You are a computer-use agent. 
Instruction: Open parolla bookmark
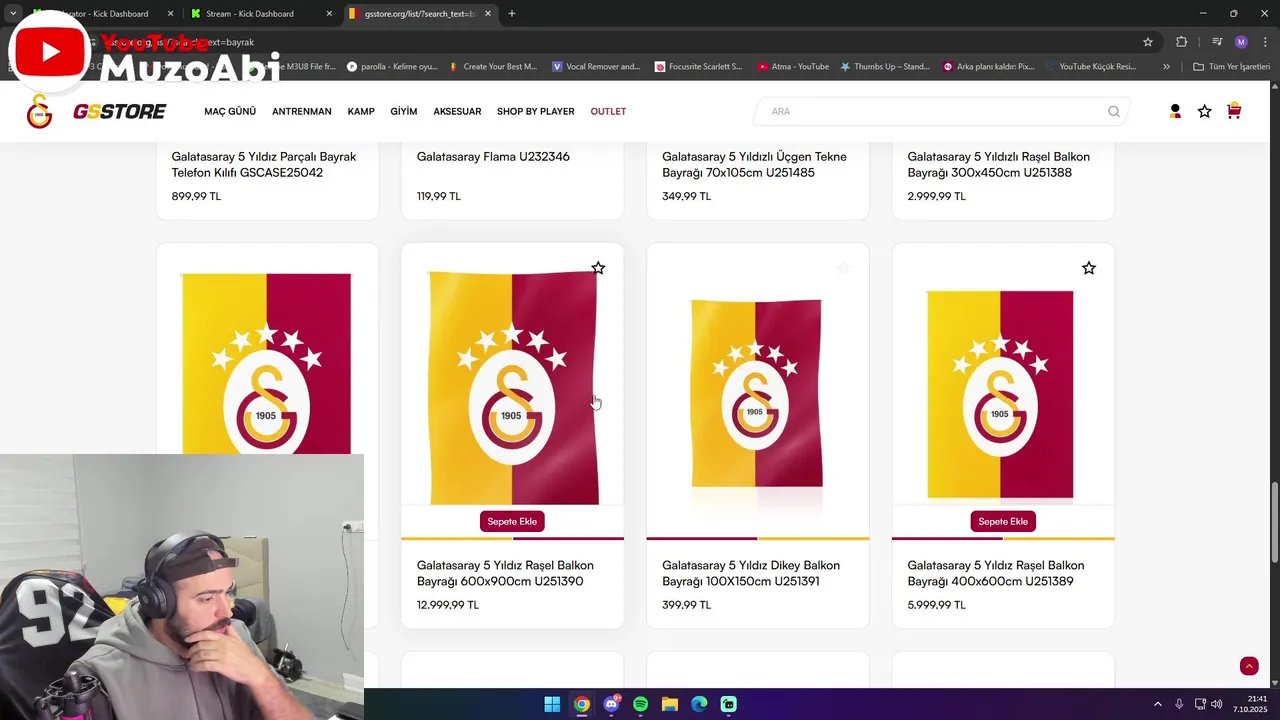coord(392,66)
